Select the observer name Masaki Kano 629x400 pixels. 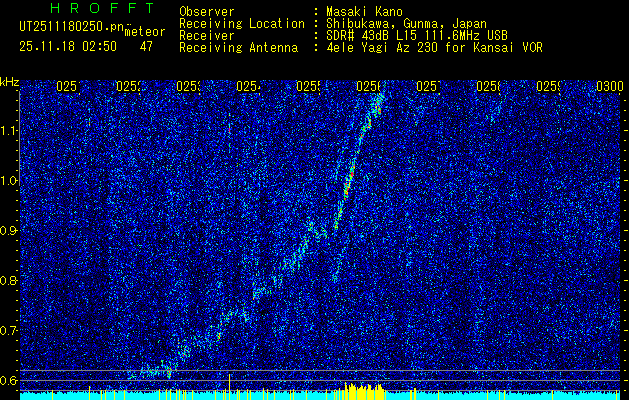click(x=364, y=11)
